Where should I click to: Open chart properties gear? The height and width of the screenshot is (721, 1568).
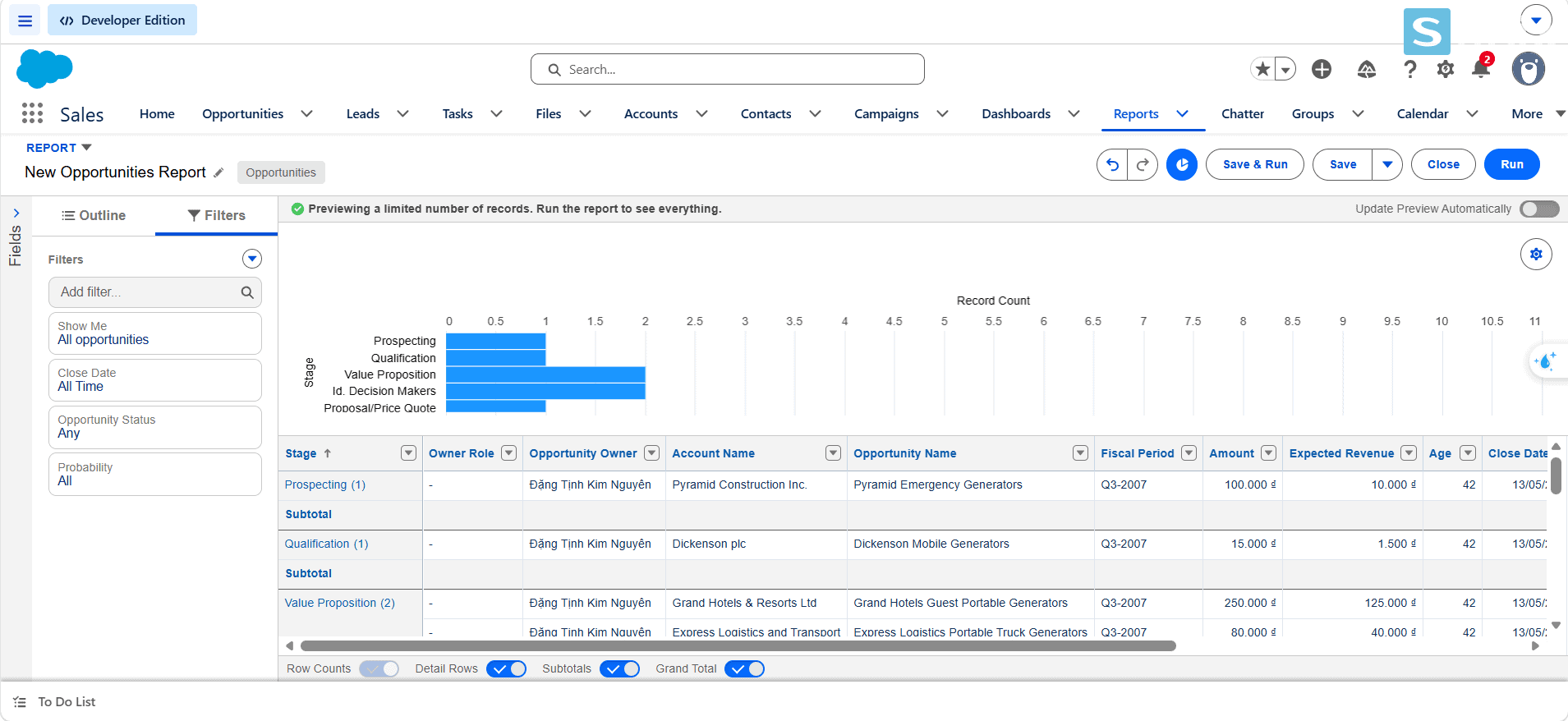coord(1536,255)
